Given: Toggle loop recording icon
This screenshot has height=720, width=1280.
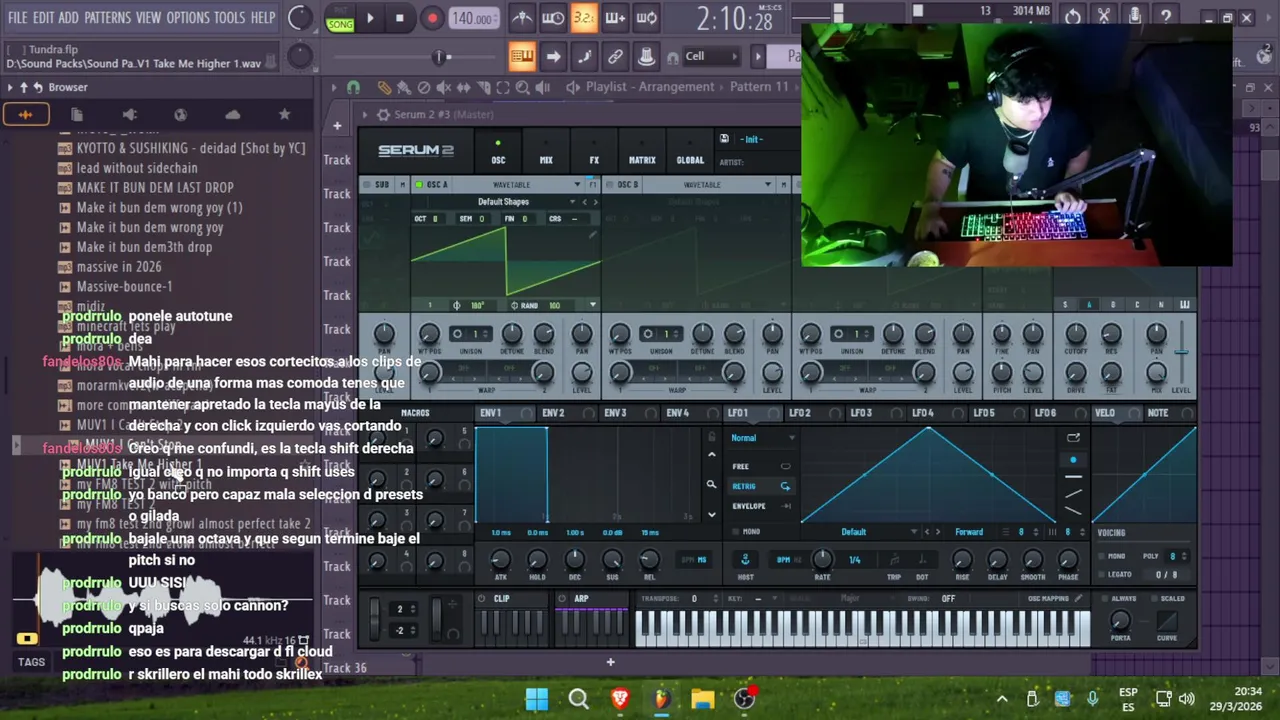Looking at the screenshot, I should coord(646,18).
